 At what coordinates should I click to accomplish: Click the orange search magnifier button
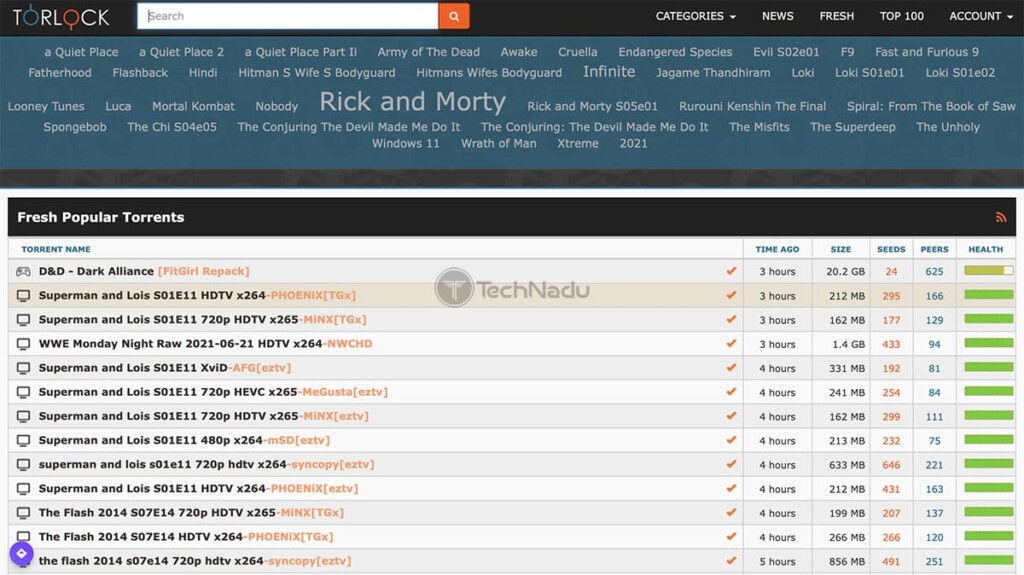click(x=453, y=16)
